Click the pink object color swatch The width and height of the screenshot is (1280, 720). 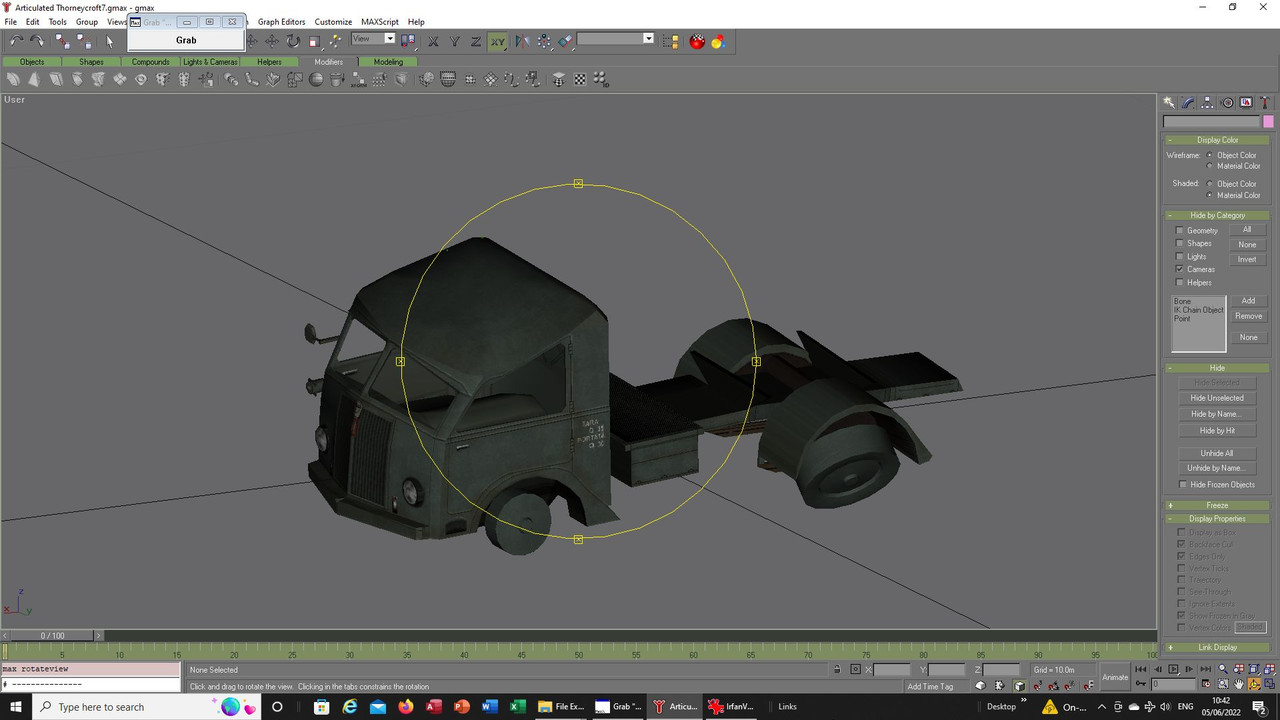point(1268,122)
